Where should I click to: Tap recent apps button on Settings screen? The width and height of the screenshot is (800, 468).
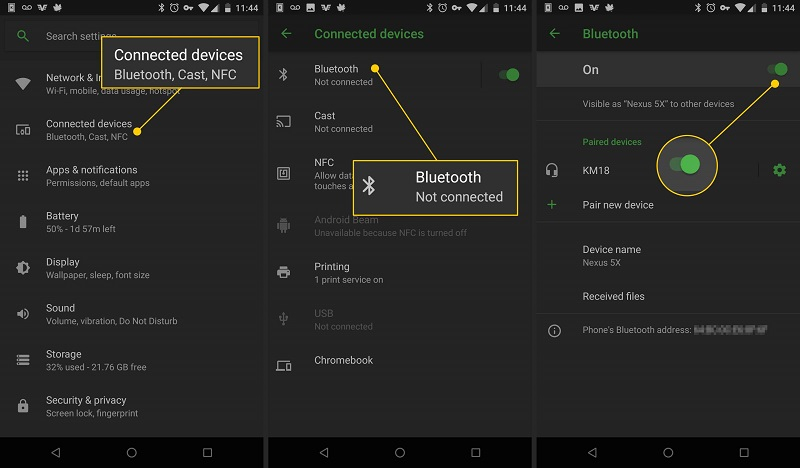click(208, 453)
